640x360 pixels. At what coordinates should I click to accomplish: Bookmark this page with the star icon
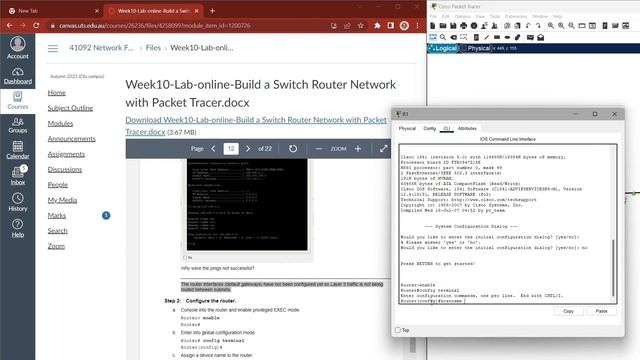360,25
